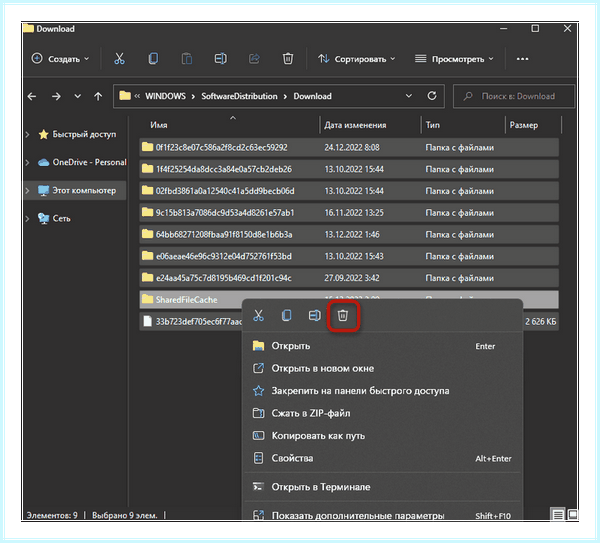Open the Просмотреть view dropdown
This screenshot has width=600, height=543.
(454, 59)
